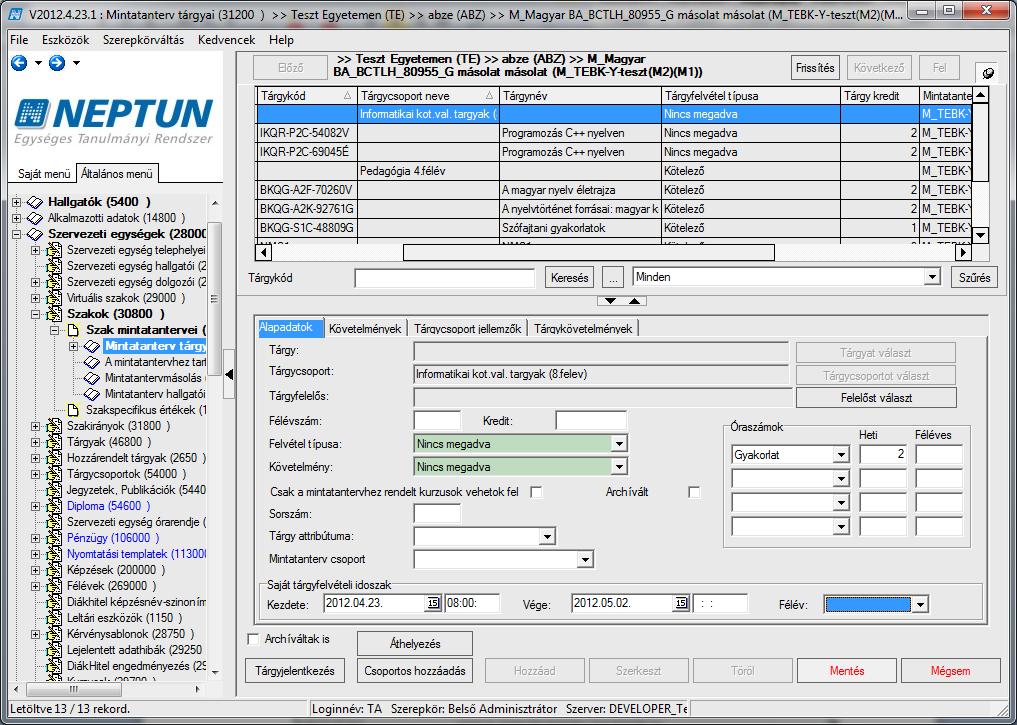1017x725 pixels.
Task: Collapse the Szervezeti egységek tree node
Action: [x=16, y=234]
